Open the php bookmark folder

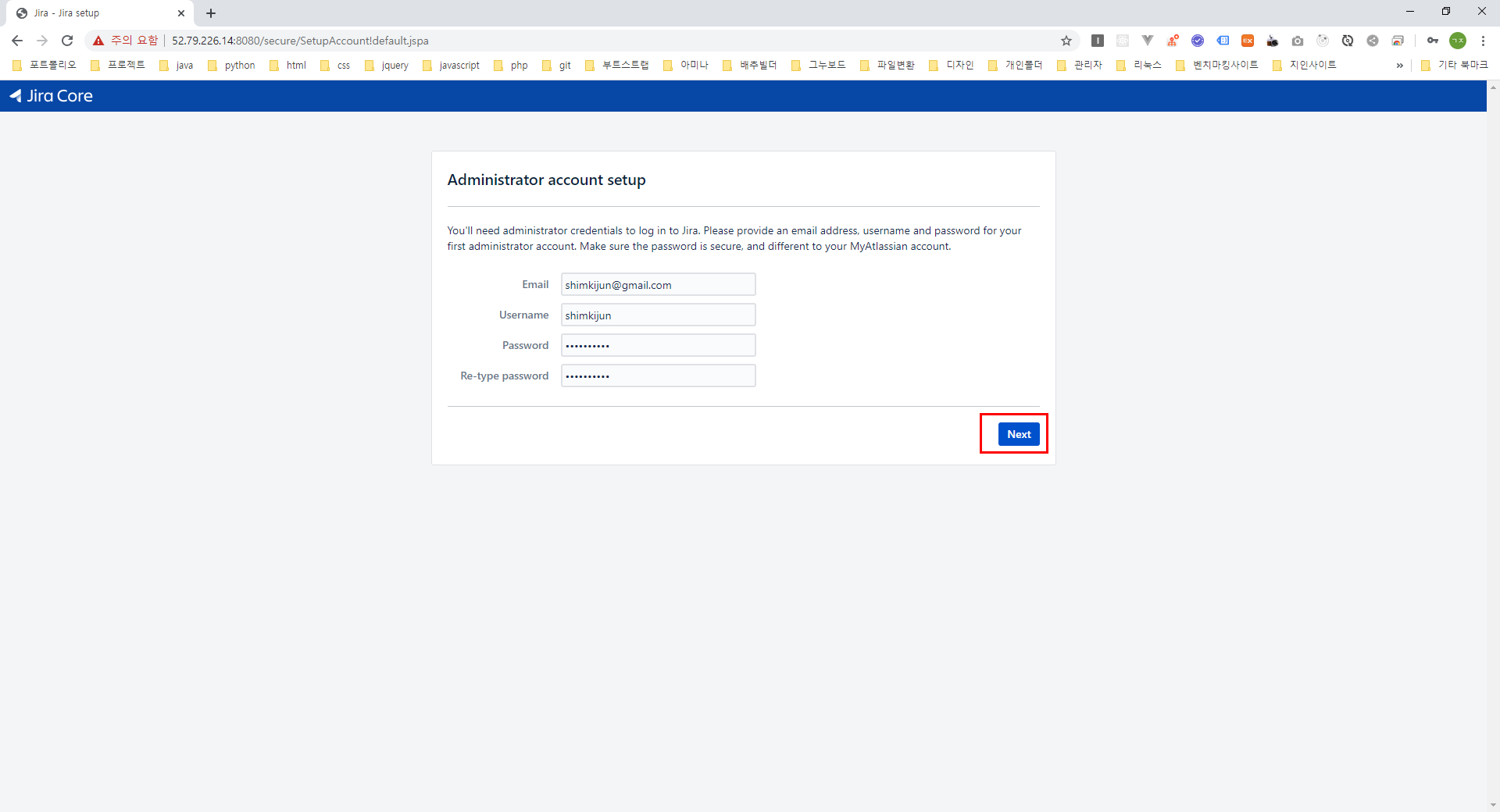pyautogui.click(x=512, y=66)
